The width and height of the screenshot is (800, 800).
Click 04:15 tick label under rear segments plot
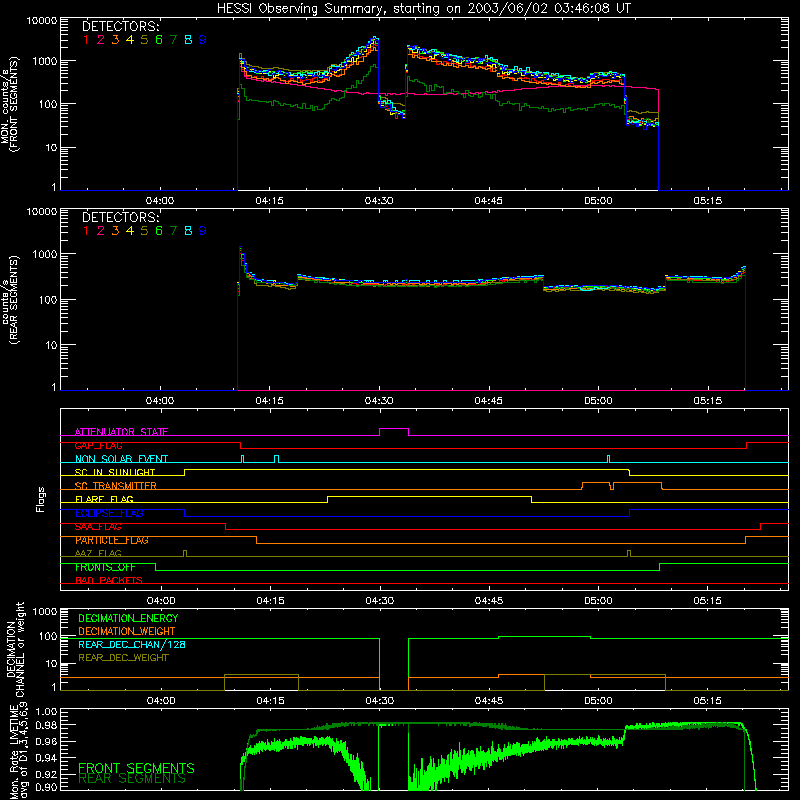(x=269, y=401)
